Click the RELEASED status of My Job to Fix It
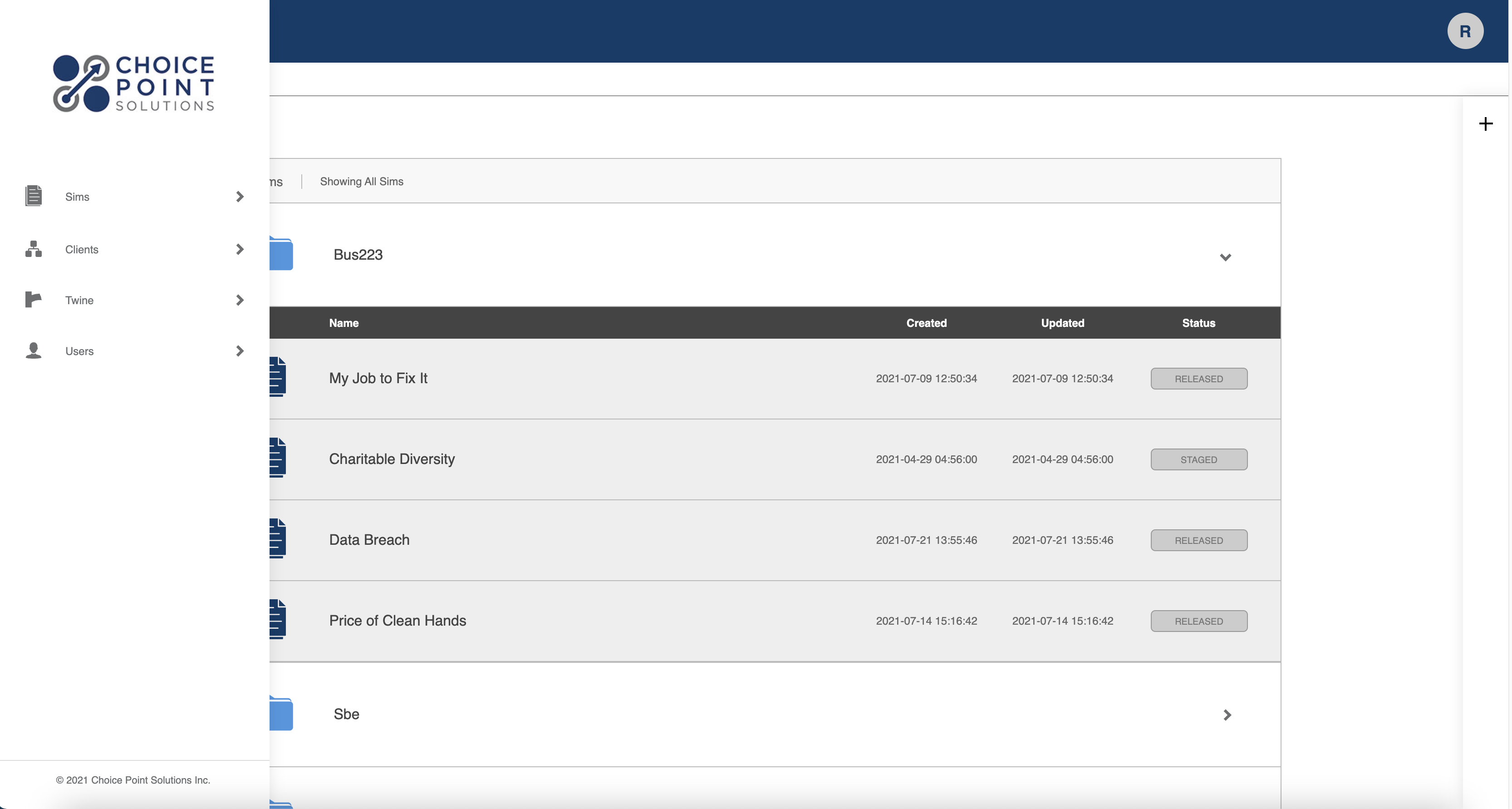 point(1198,379)
